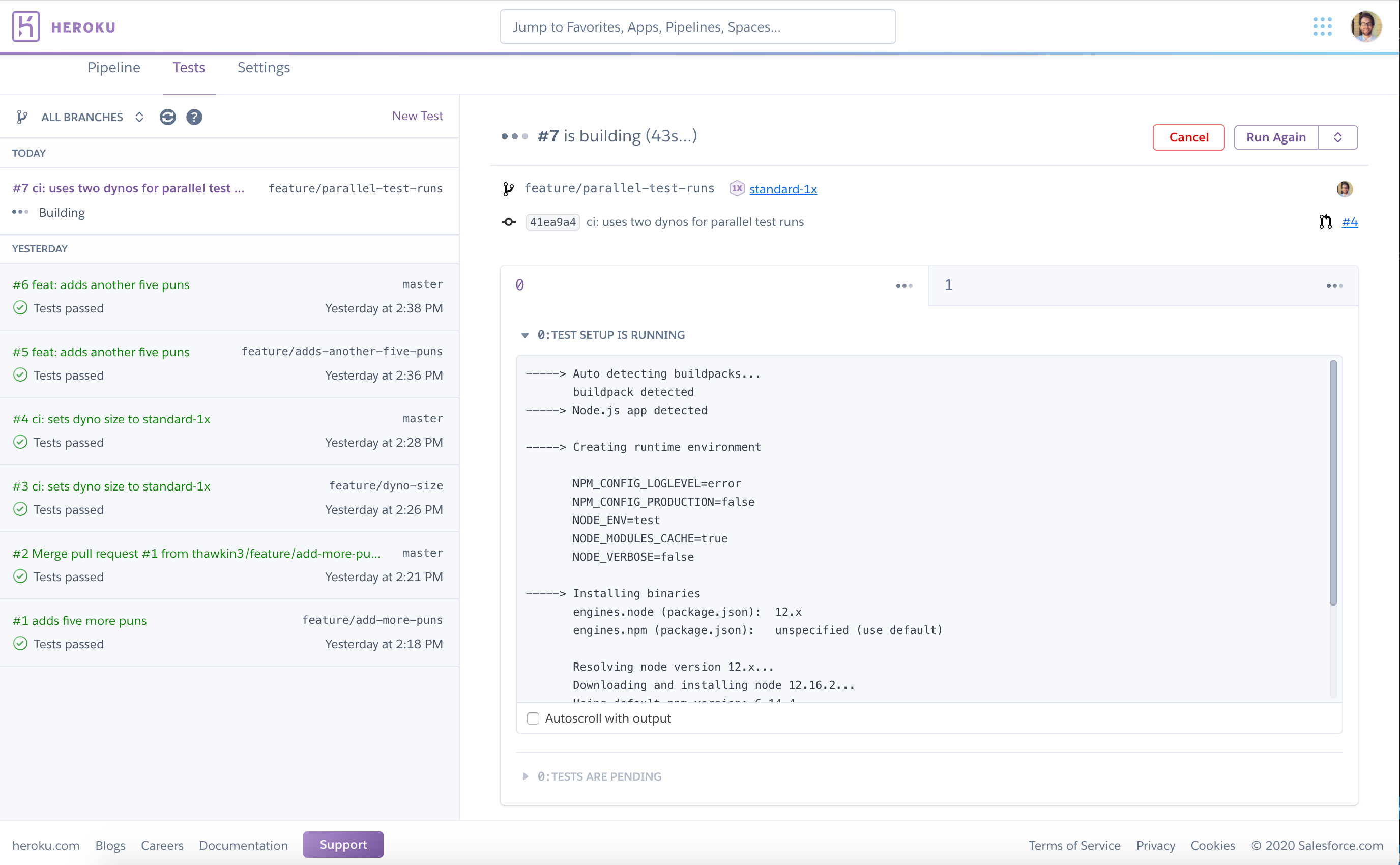
Task: Click the small committer avatar near branch name
Action: pos(1344,189)
